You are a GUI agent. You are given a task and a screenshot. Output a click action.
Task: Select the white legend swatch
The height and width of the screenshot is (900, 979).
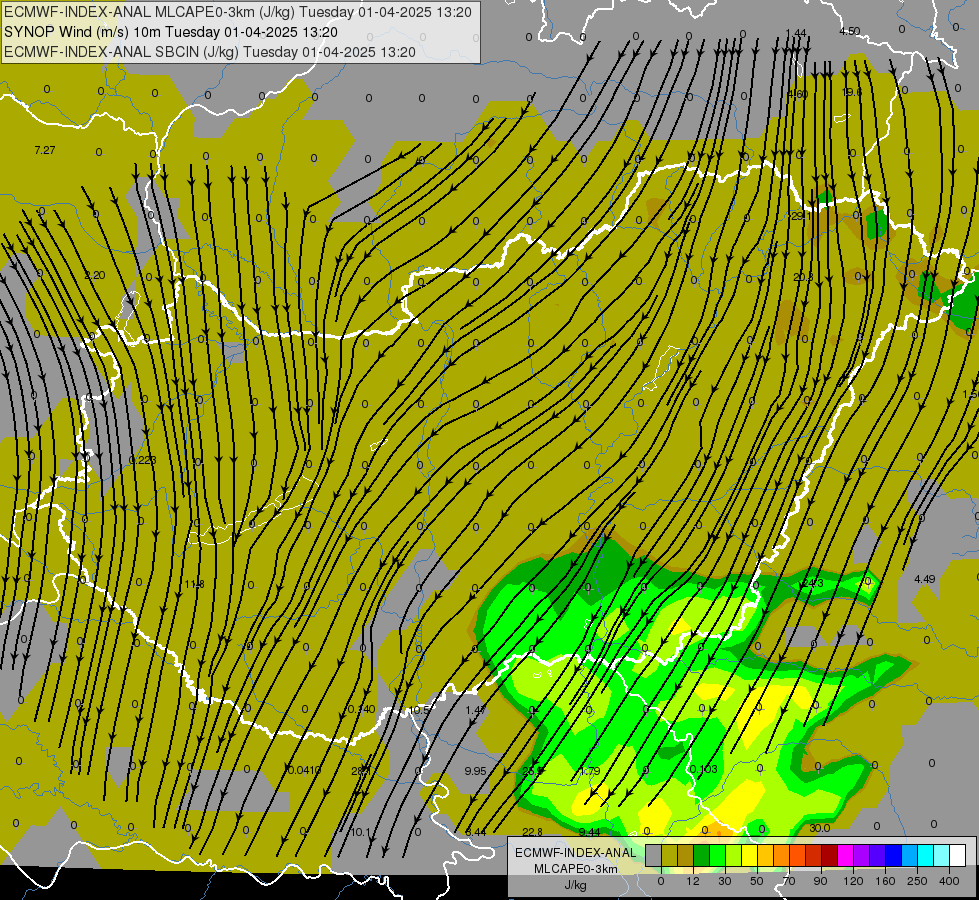point(958,856)
